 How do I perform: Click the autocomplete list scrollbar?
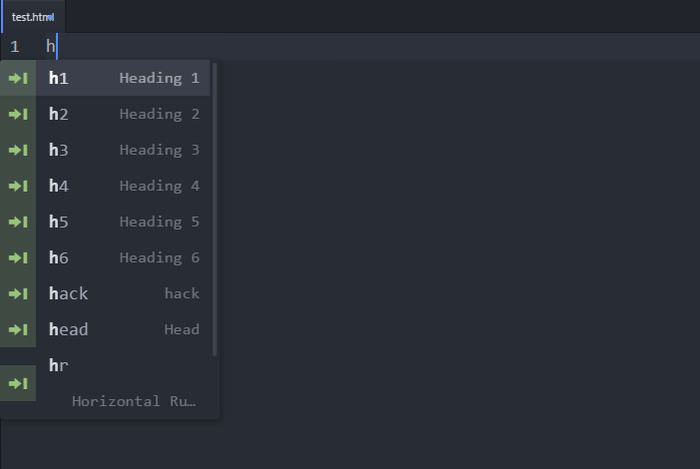click(x=215, y=210)
